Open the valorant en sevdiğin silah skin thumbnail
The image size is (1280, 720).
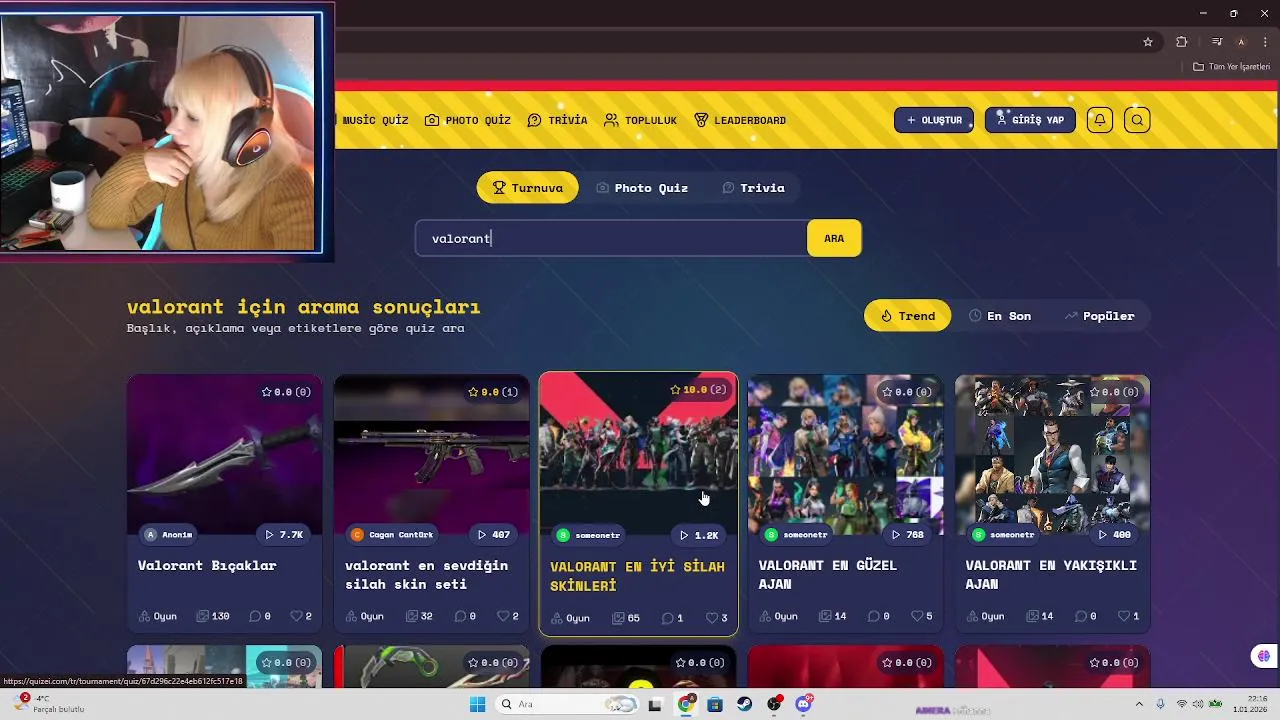click(431, 455)
